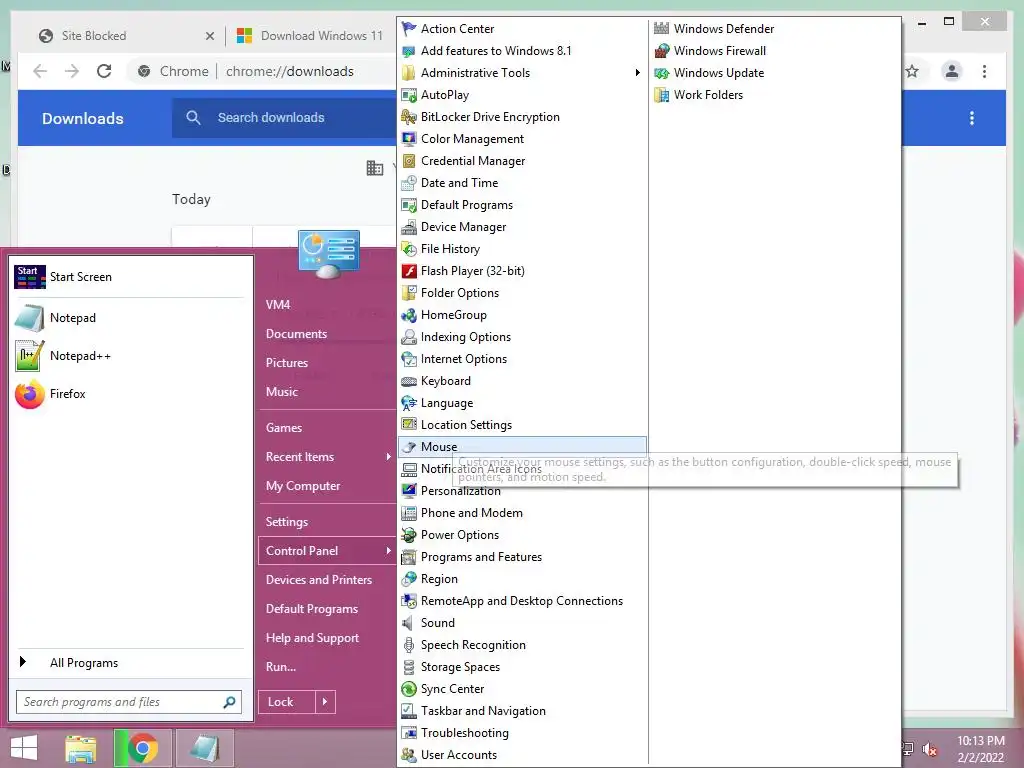Screen dimensions: 1024x768
Task: Open Notepad window from the taskbar
Action: coord(204,748)
